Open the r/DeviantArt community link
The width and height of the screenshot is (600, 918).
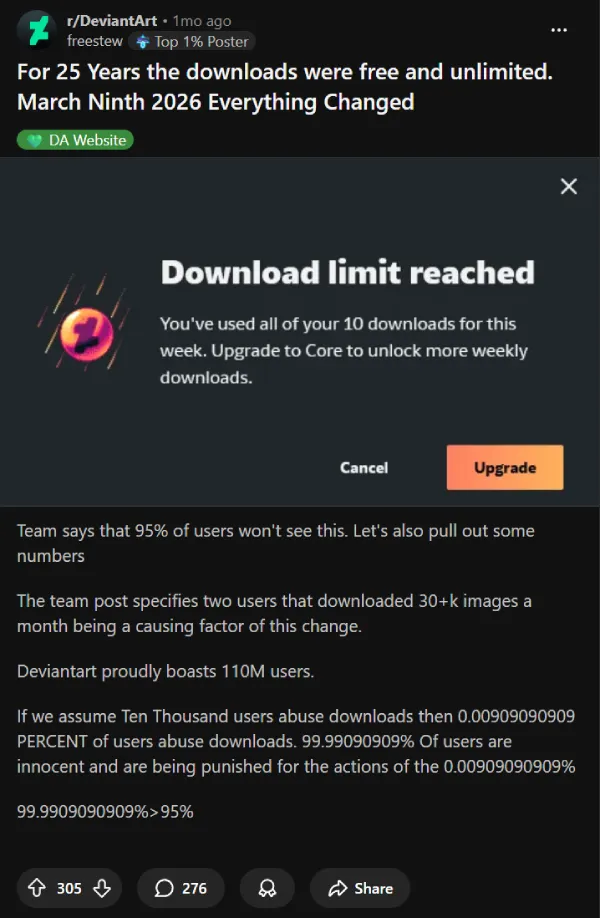point(112,21)
